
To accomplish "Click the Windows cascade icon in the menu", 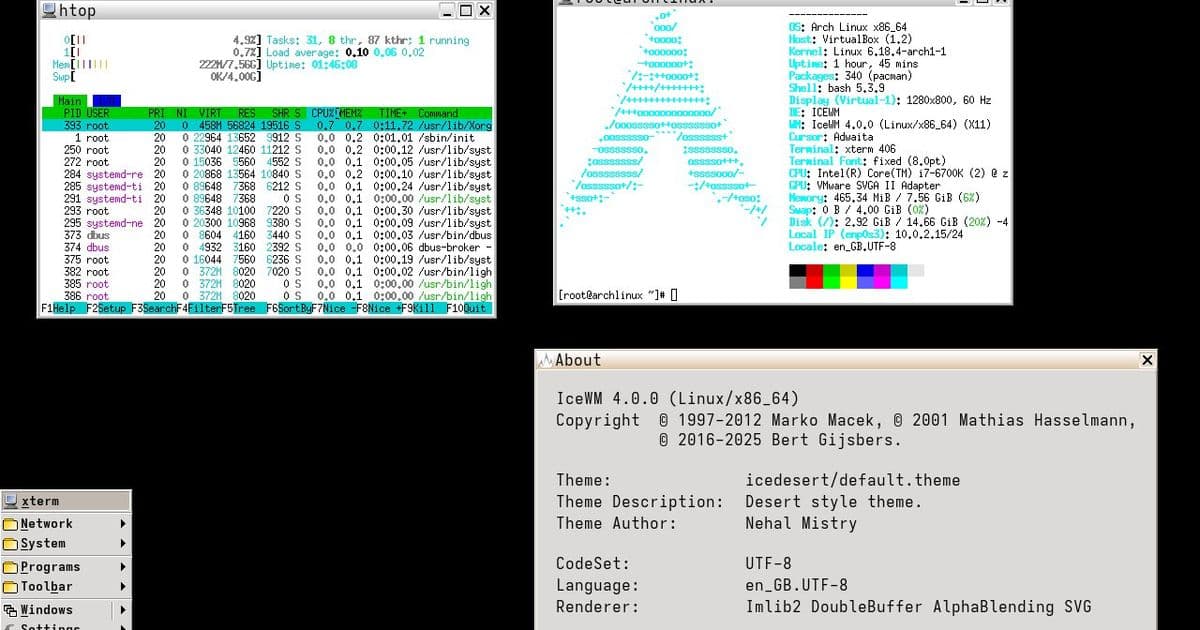I will point(10,609).
